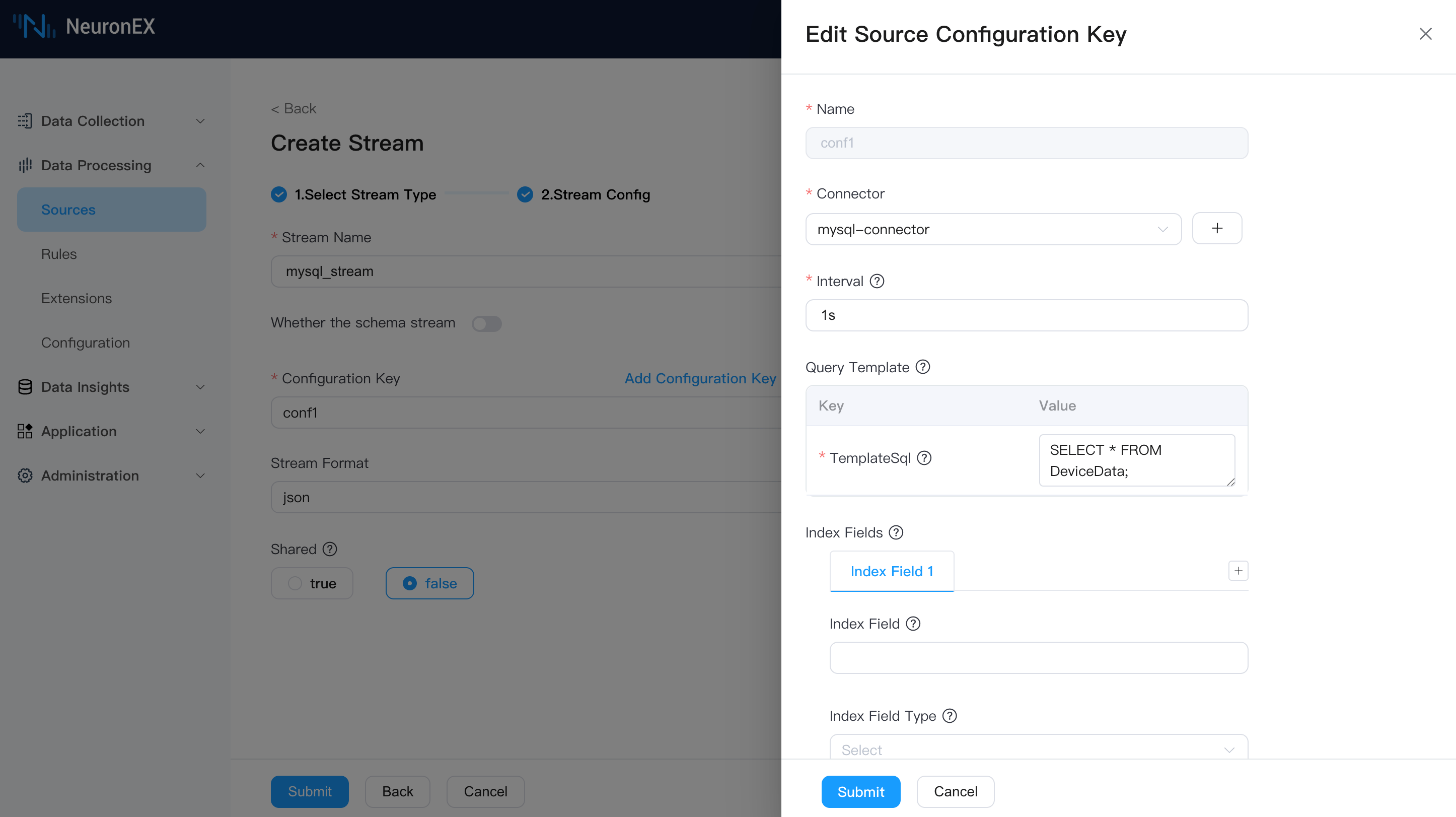Click the Index Fields help icon
The width and height of the screenshot is (1456, 817).
pyautogui.click(x=896, y=532)
